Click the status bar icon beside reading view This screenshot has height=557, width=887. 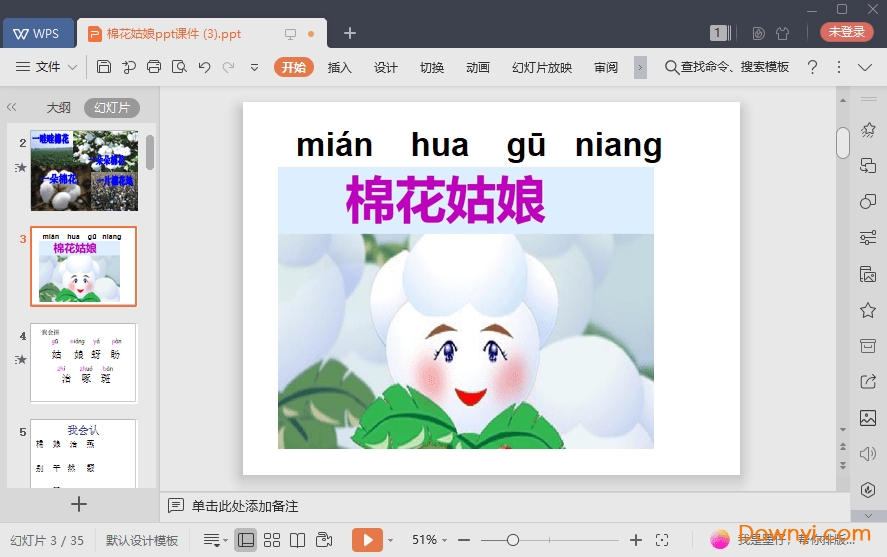(x=324, y=540)
